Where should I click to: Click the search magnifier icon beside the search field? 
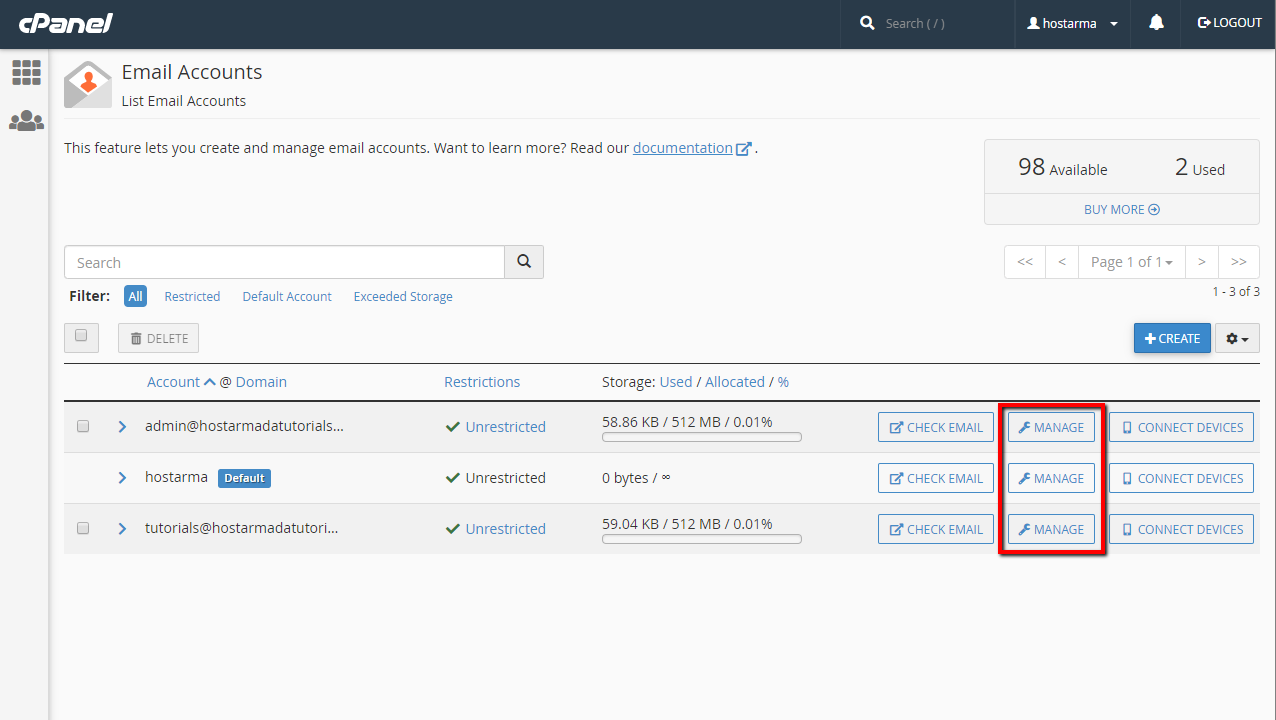524,261
